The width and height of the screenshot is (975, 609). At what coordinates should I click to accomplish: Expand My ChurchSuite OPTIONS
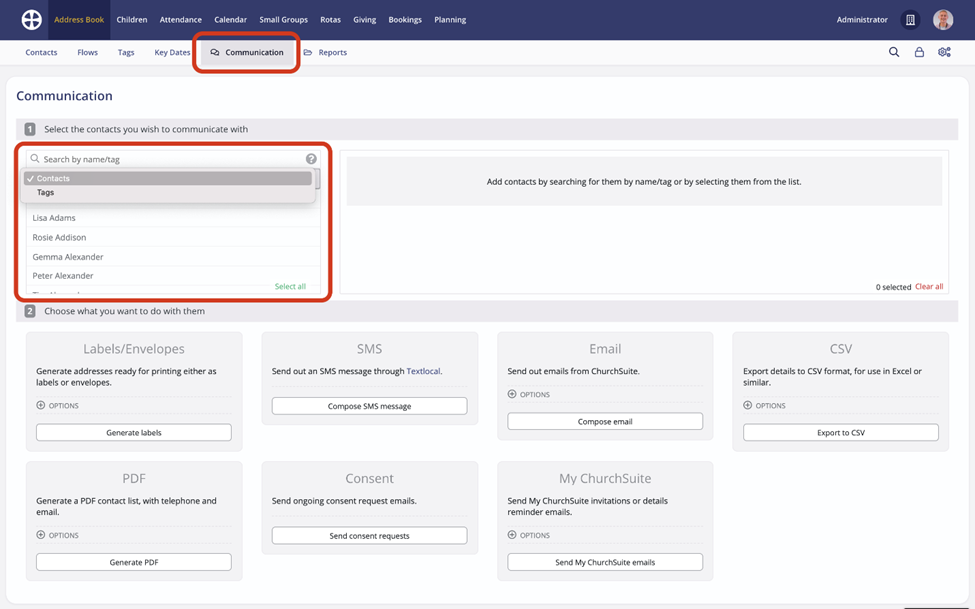point(529,535)
